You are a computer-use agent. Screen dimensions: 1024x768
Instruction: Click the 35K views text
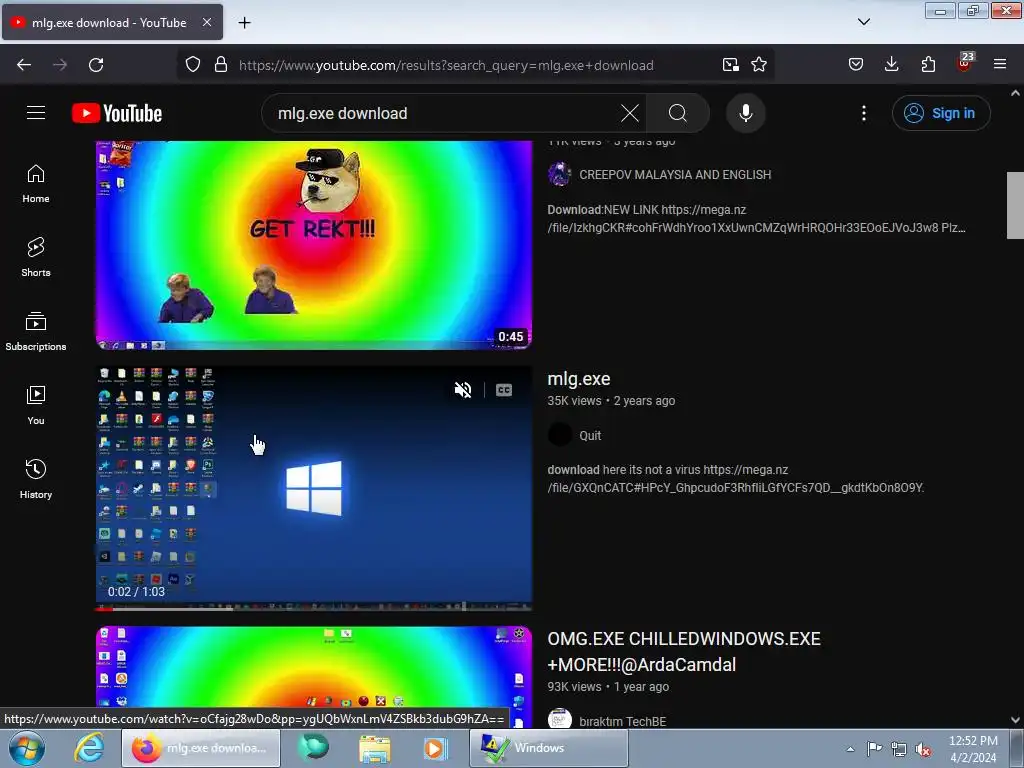[x=574, y=401]
